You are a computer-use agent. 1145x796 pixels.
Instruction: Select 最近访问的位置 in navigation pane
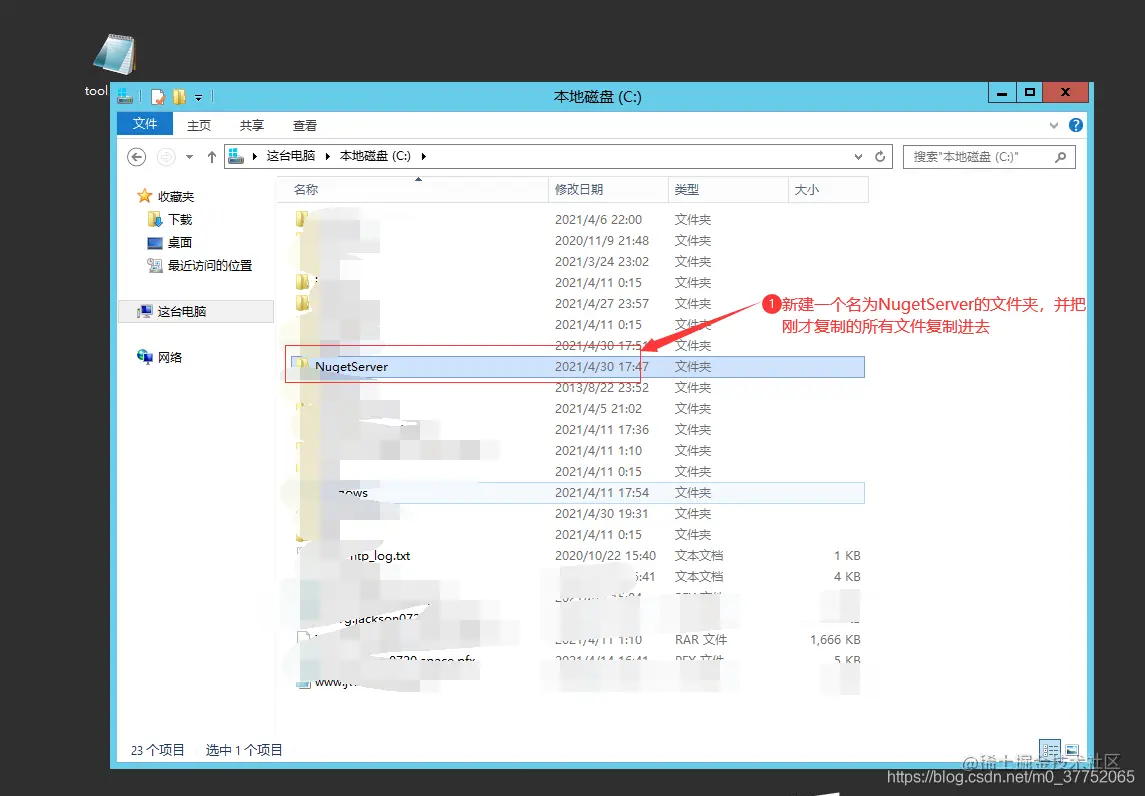coord(210,265)
